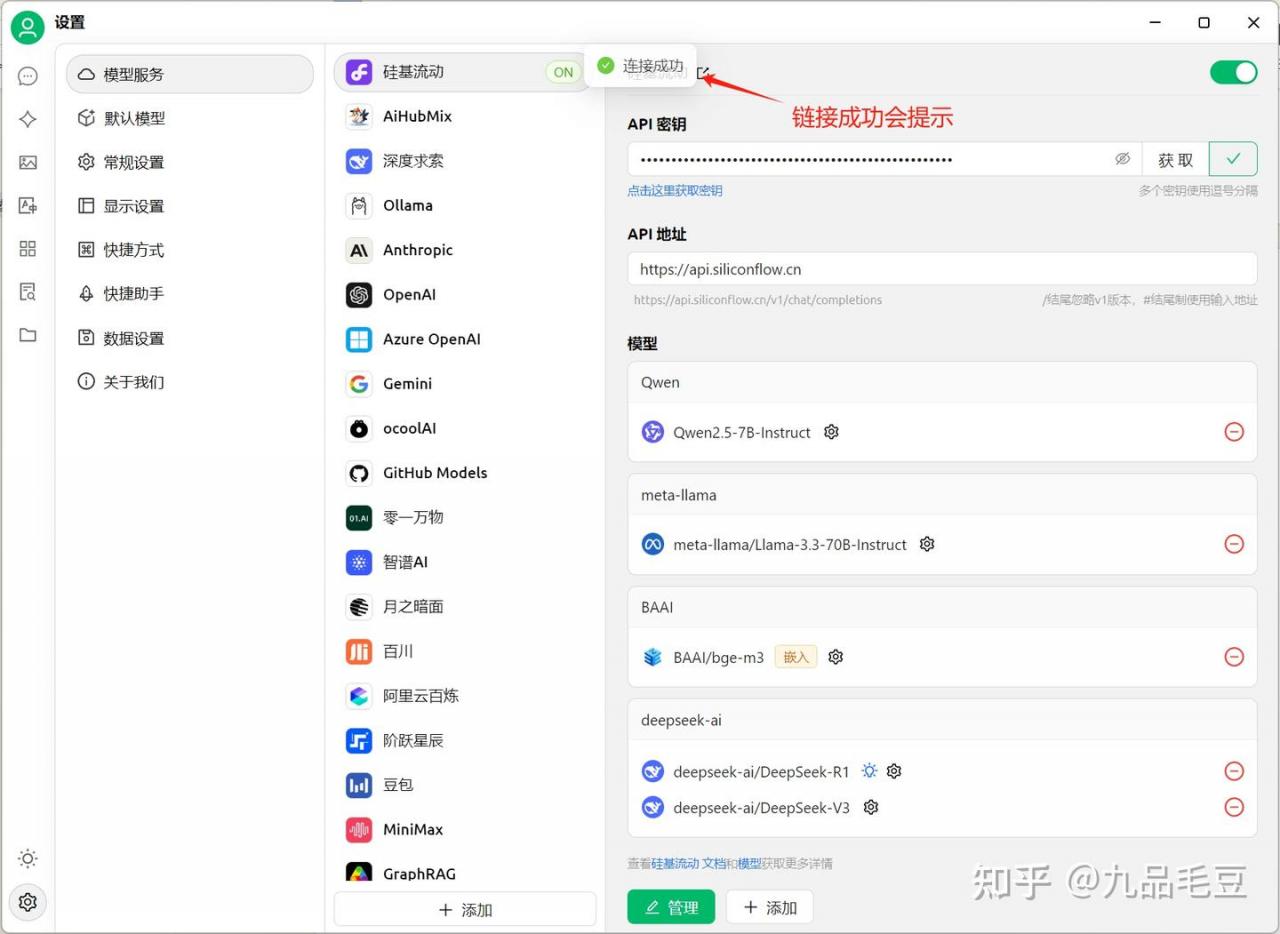The image size is (1280, 934).
Task: Select the Gemini provider
Action: [x=465, y=384]
